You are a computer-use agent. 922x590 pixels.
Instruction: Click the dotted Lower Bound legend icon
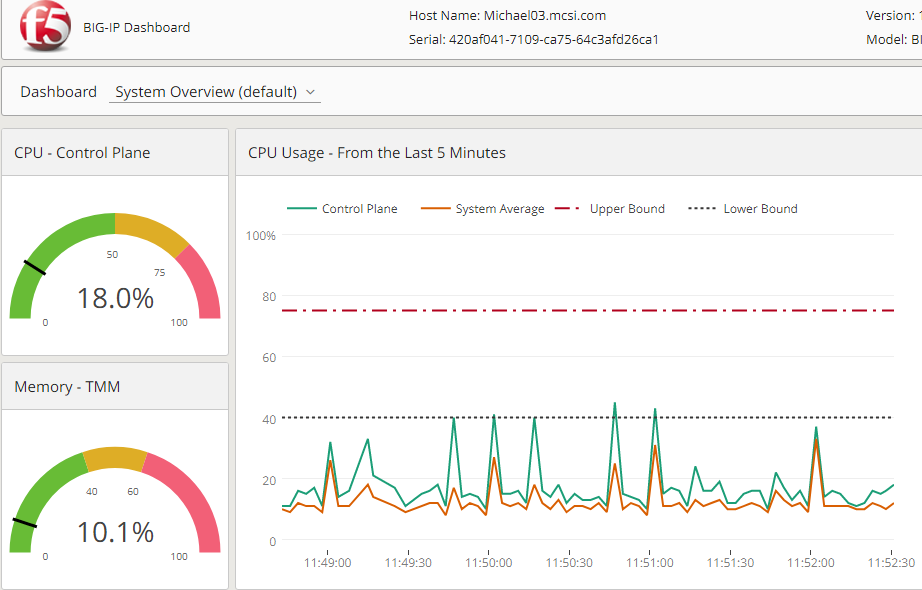(703, 209)
